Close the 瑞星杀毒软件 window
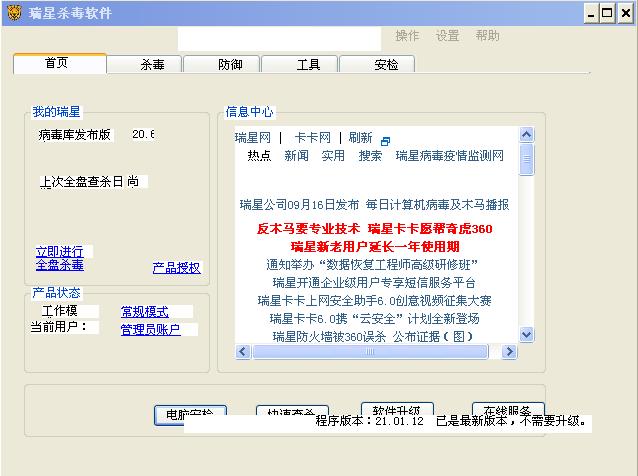Image resolution: width=638 pixels, height=476 pixels. point(626,13)
